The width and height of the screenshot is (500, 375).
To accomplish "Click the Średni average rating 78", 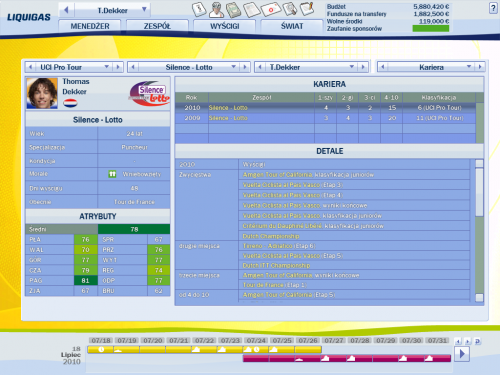I will point(134,229).
